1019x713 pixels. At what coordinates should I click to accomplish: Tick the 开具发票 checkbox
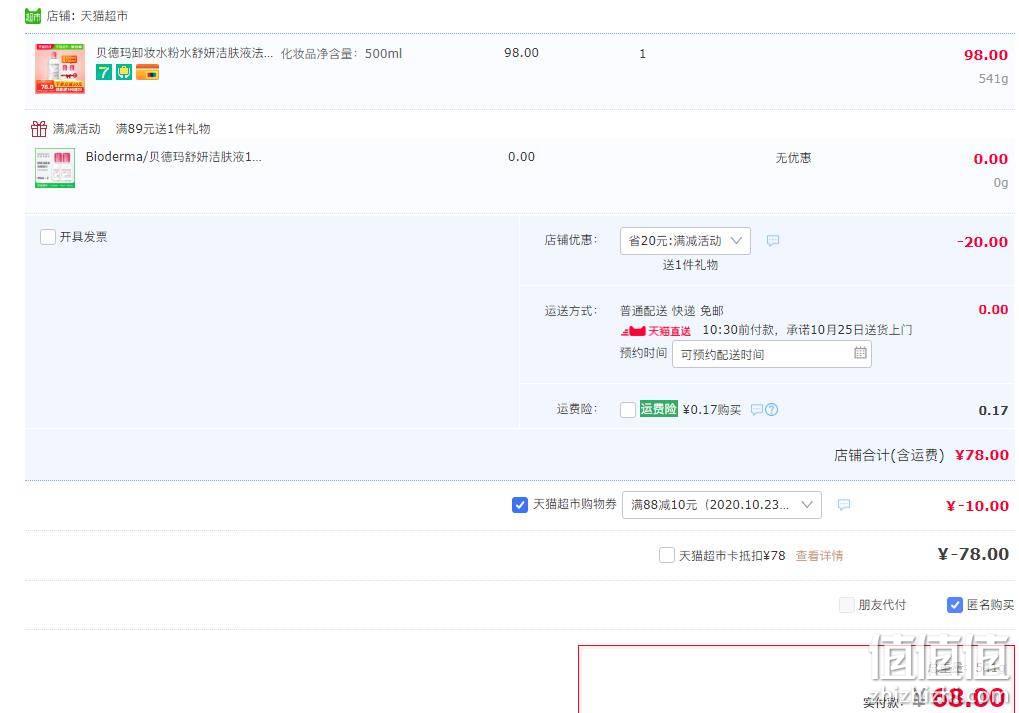(x=47, y=237)
